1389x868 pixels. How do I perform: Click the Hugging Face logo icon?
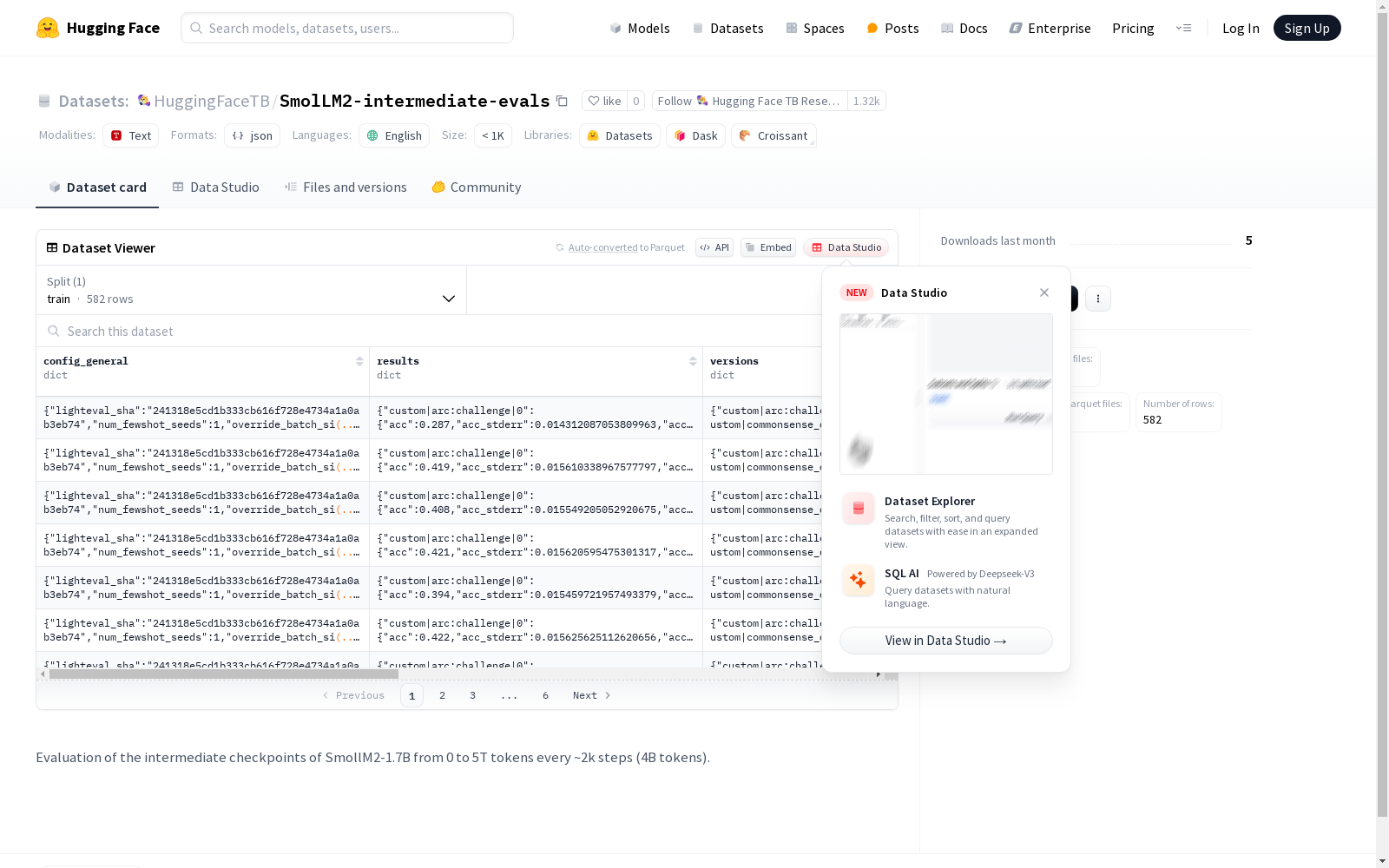click(x=48, y=28)
